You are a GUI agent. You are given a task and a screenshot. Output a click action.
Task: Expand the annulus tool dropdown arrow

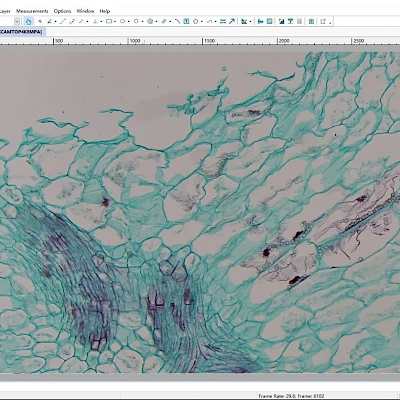[x=156, y=22]
